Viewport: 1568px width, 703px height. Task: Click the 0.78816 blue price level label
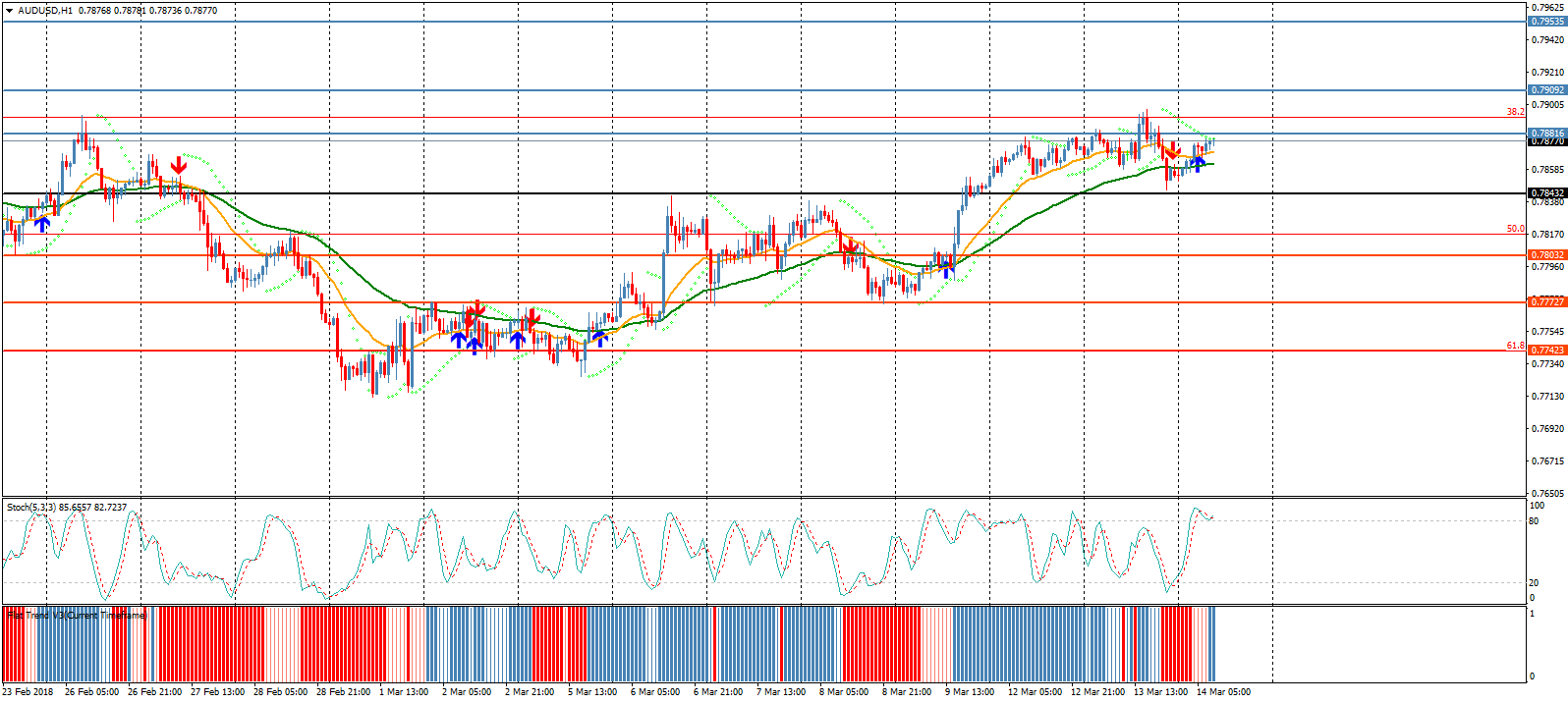point(1546,133)
